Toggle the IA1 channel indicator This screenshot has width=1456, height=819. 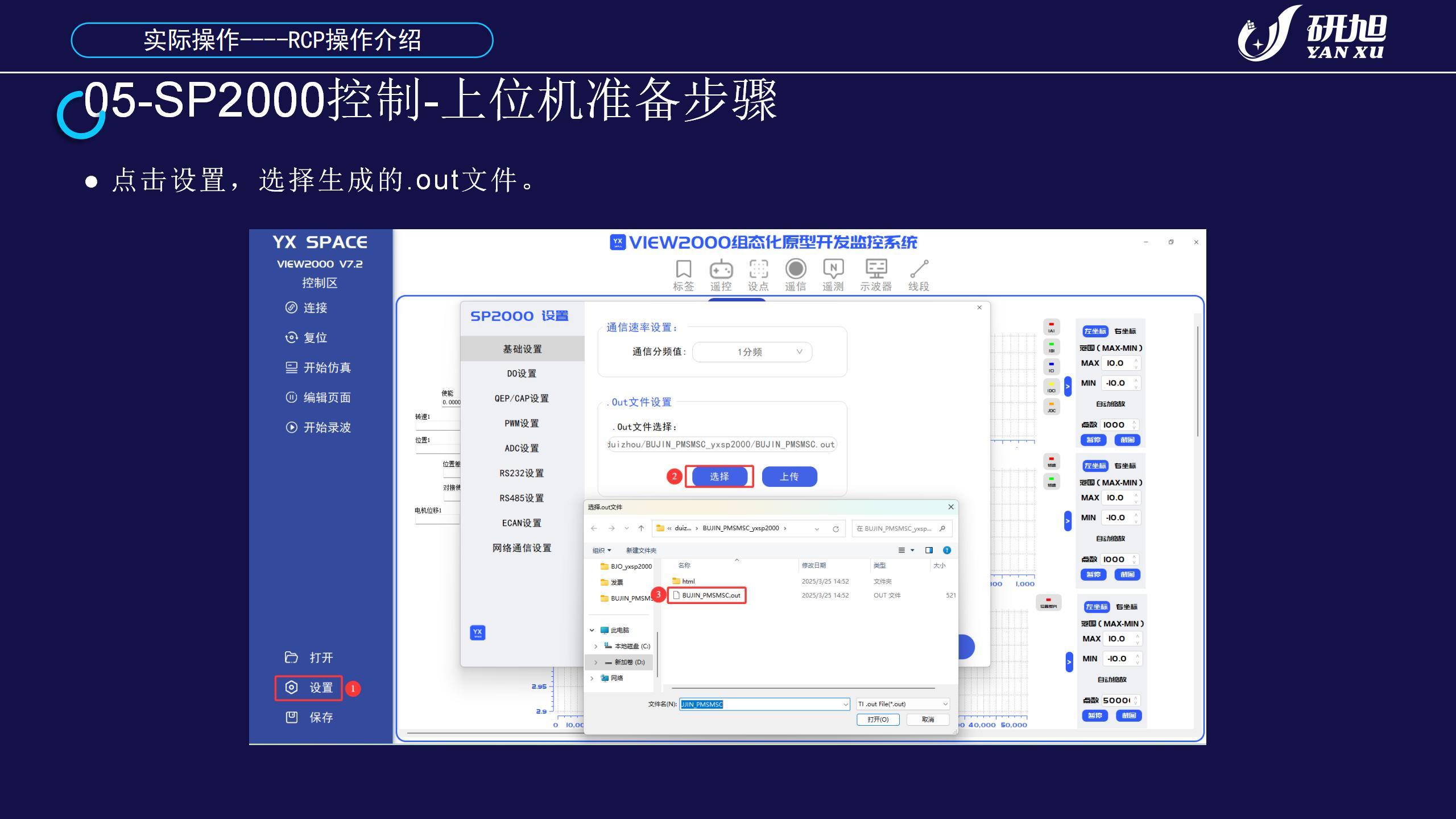pyautogui.click(x=1051, y=327)
